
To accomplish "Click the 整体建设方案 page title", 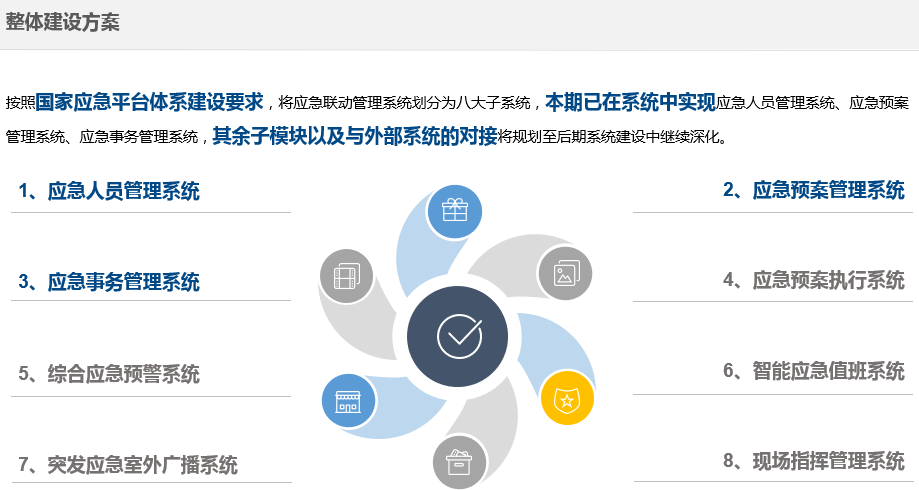I will click(63, 22).
